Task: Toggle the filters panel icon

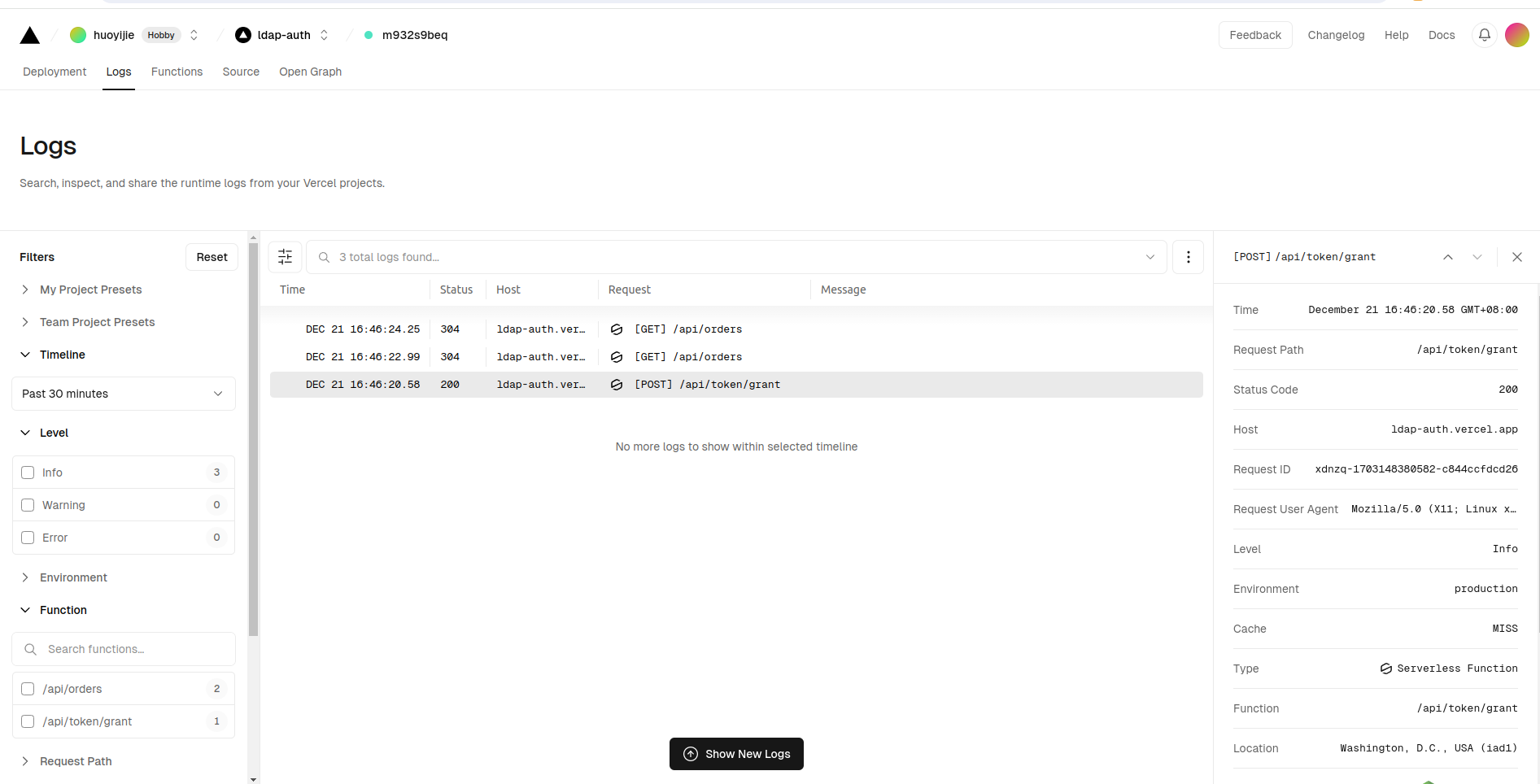Action: tap(286, 257)
